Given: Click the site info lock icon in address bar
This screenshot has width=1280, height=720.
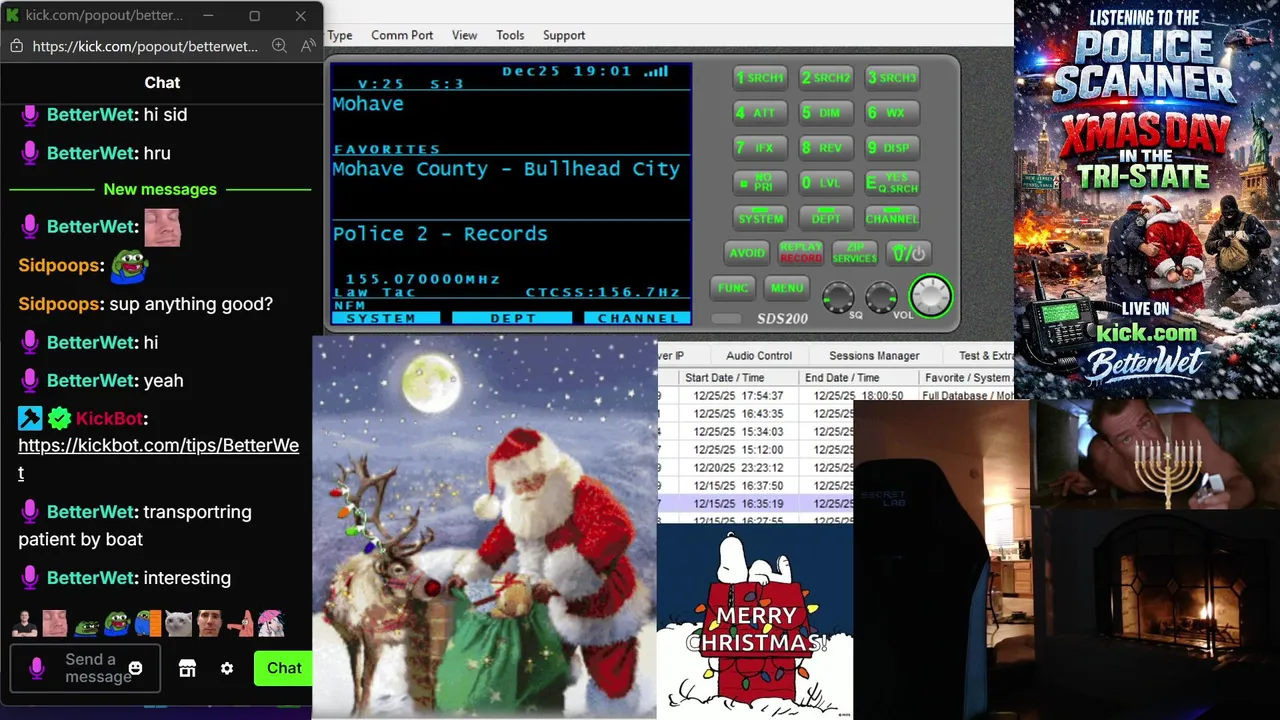Looking at the screenshot, I should (x=16, y=46).
